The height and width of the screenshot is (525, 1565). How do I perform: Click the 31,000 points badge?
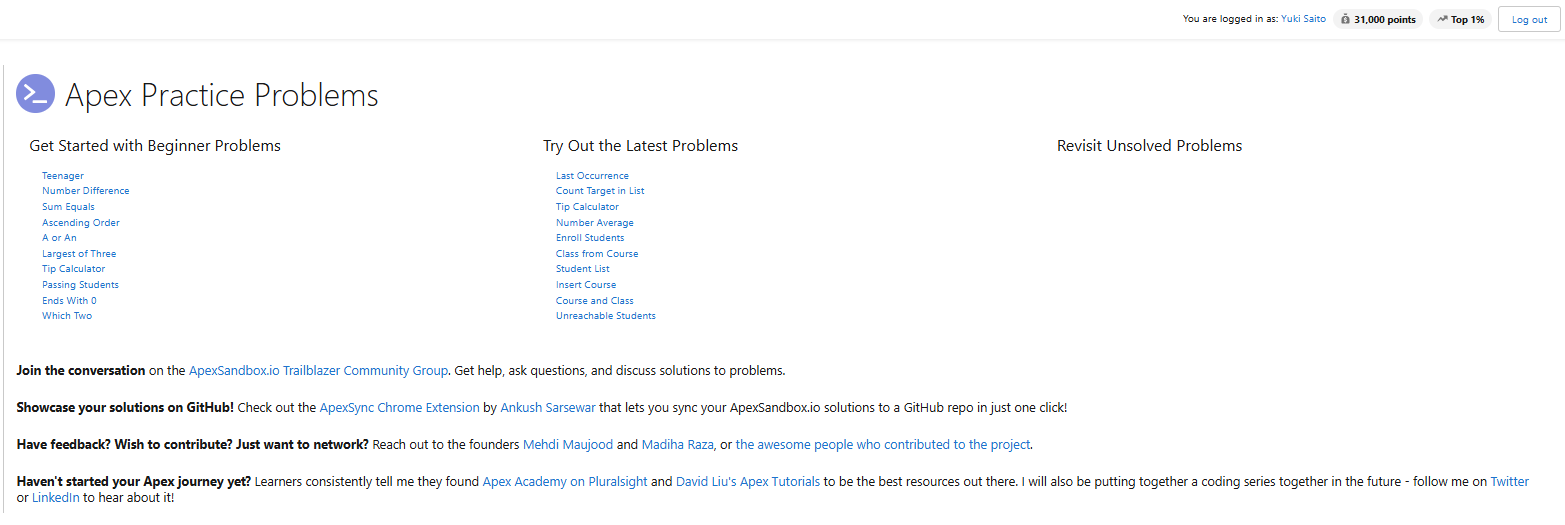[1378, 19]
